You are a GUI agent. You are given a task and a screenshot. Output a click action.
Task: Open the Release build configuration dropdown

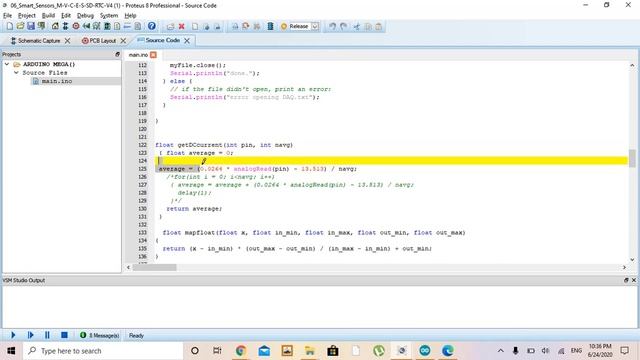315,27
